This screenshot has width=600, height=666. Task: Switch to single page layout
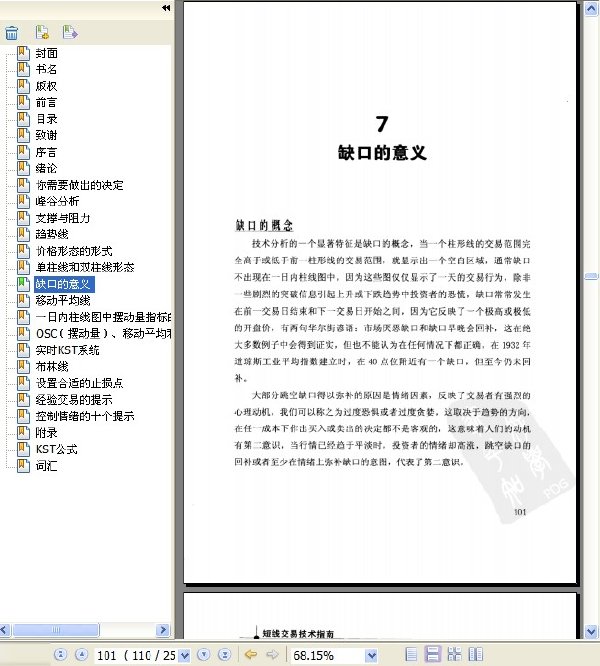[411, 654]
